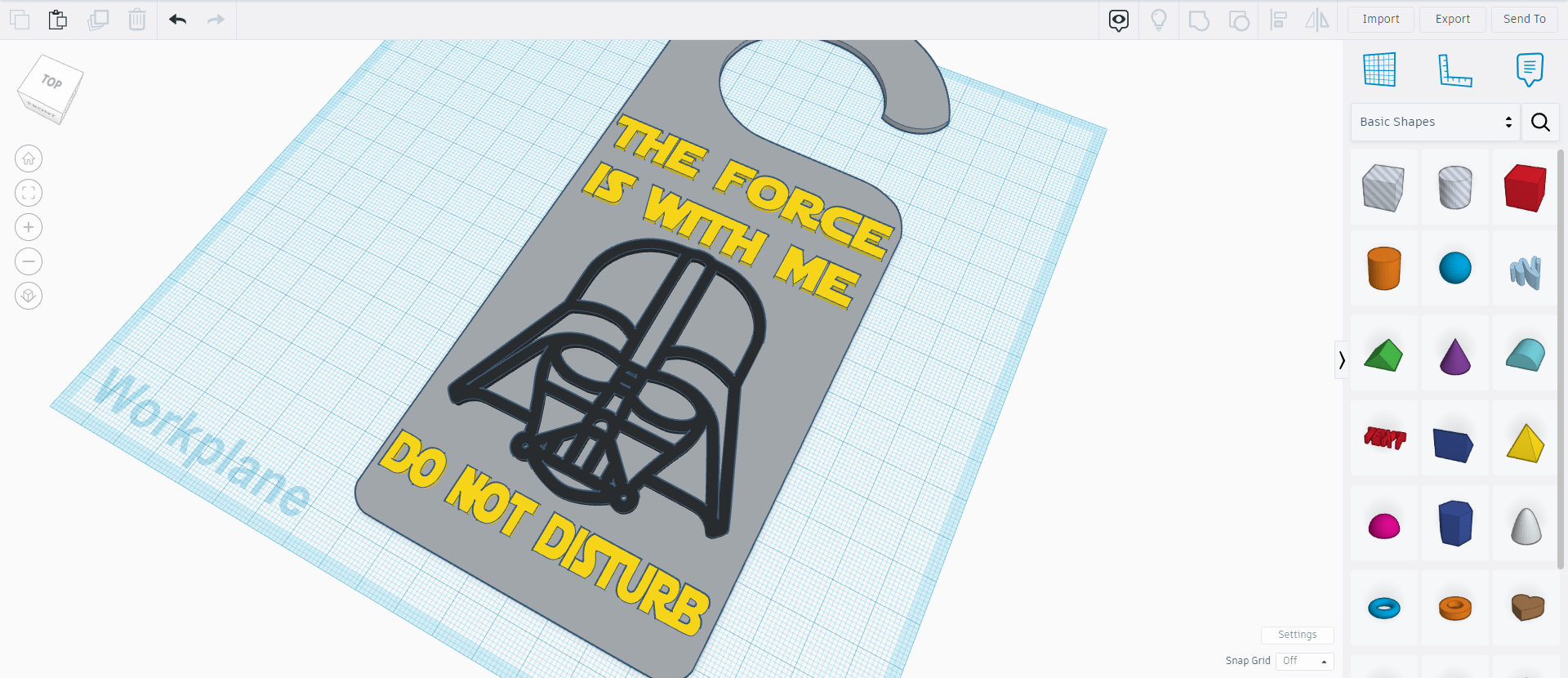Click the Ungroup shapes icon
The image size is (1568, 678).
point(1239,20)
